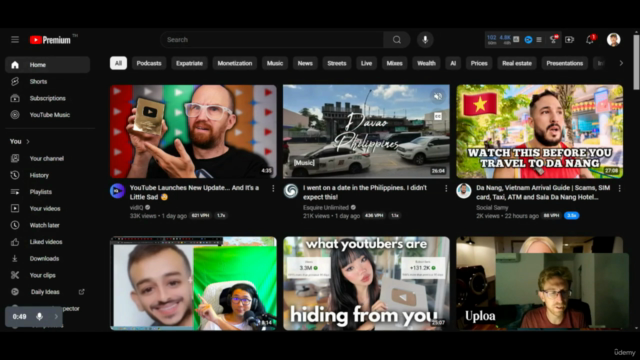Select the News filter chip
The width and height of the screenshot is (640, 360).
305,63
